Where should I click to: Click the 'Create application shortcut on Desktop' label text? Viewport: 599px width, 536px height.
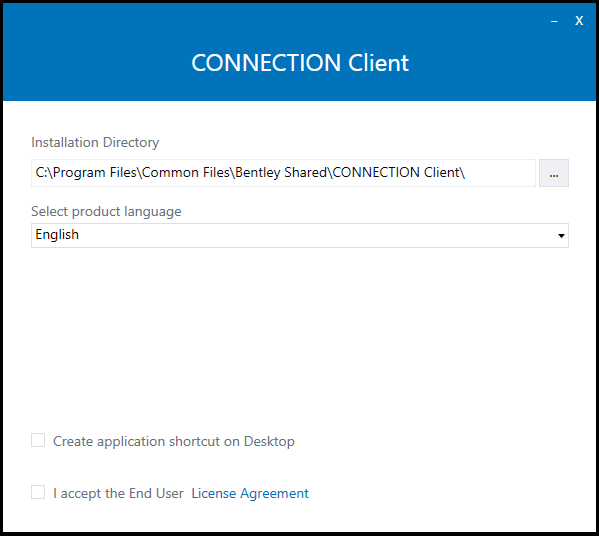pos(174,442)
